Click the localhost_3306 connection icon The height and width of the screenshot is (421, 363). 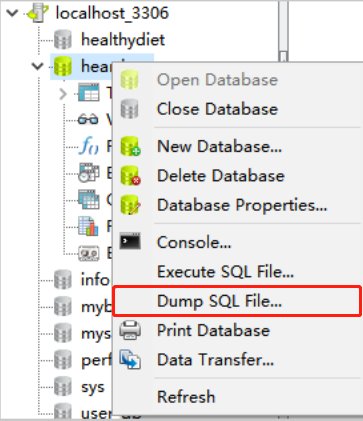38,13
